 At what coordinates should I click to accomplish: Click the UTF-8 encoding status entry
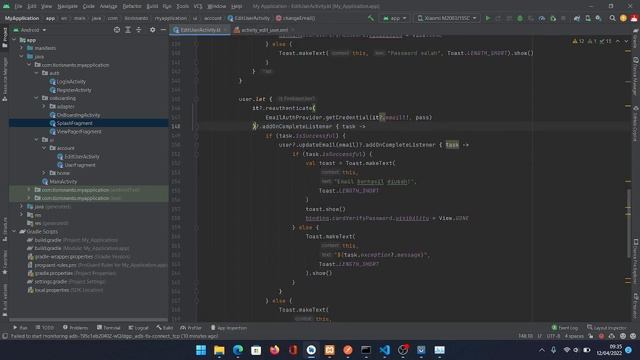[553, 336]
